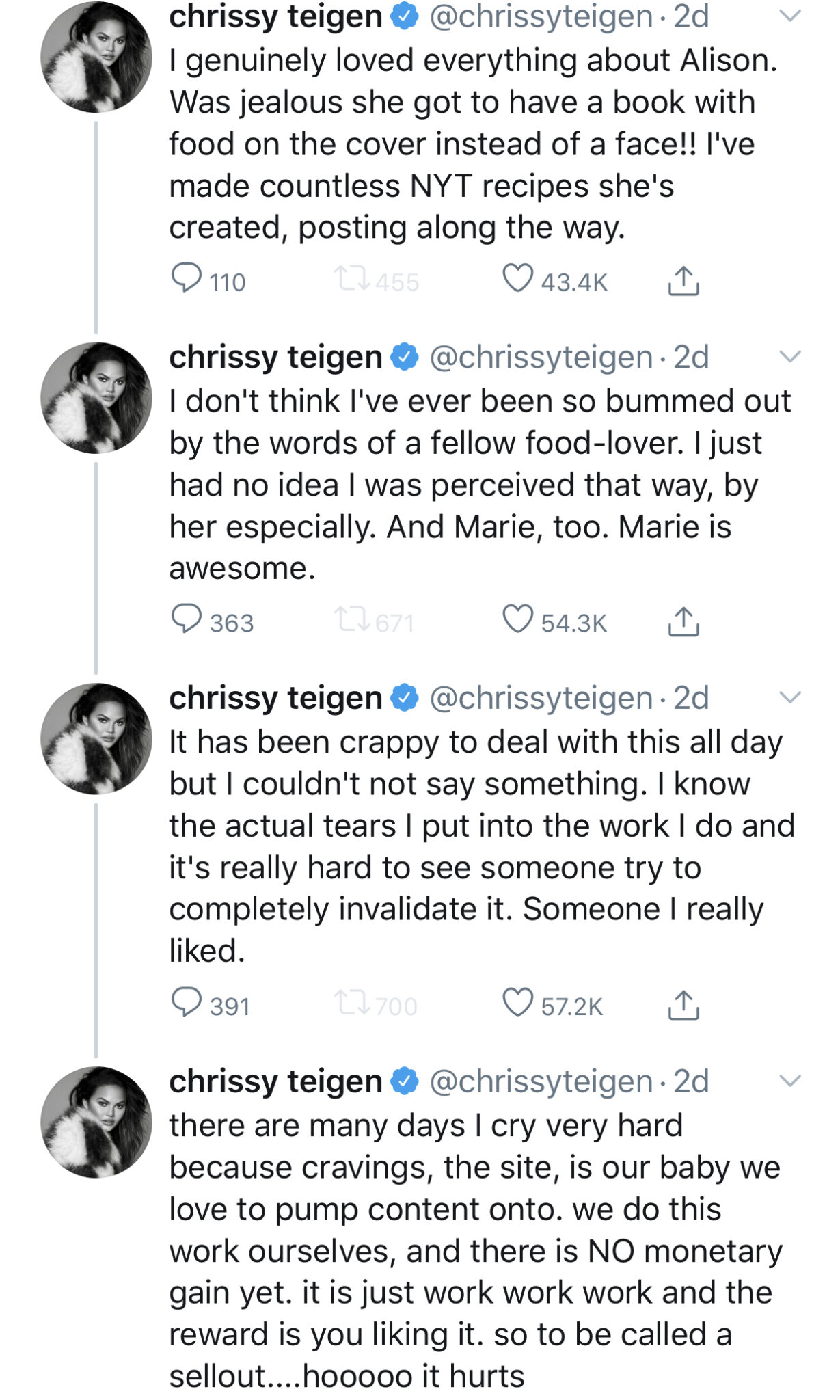Viewport: 840px width, 1400px height.
Task: Open the profile photo beside 'crappy' tweet
Action: click(96, 739)
